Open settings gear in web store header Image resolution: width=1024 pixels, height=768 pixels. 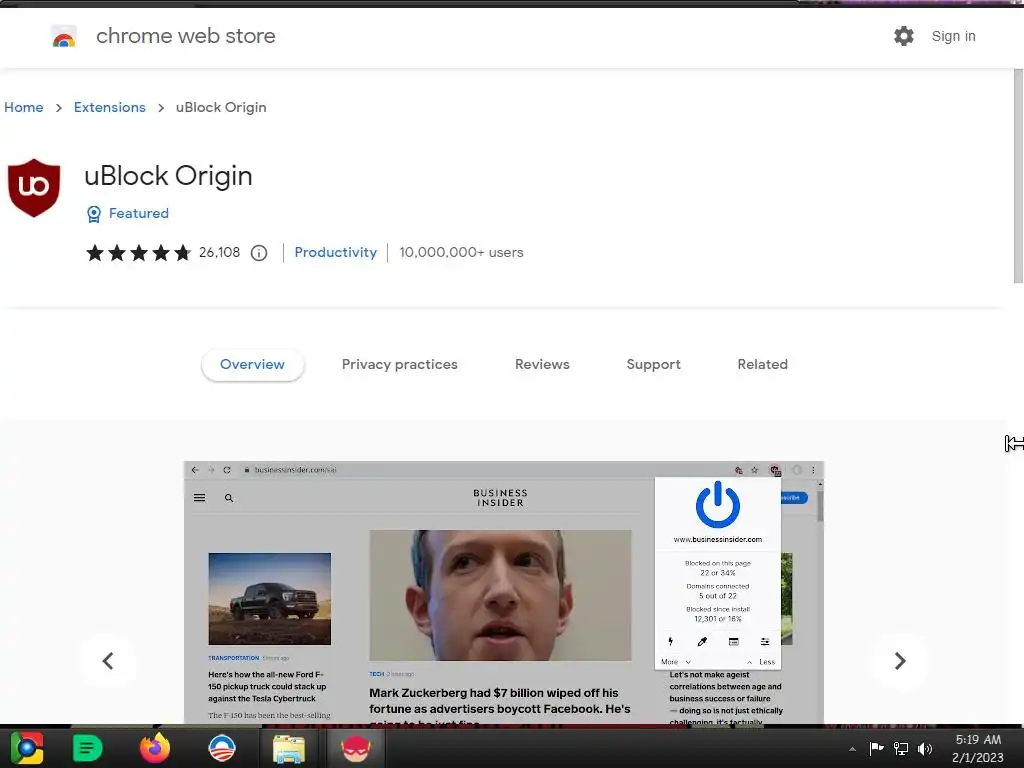904,36
